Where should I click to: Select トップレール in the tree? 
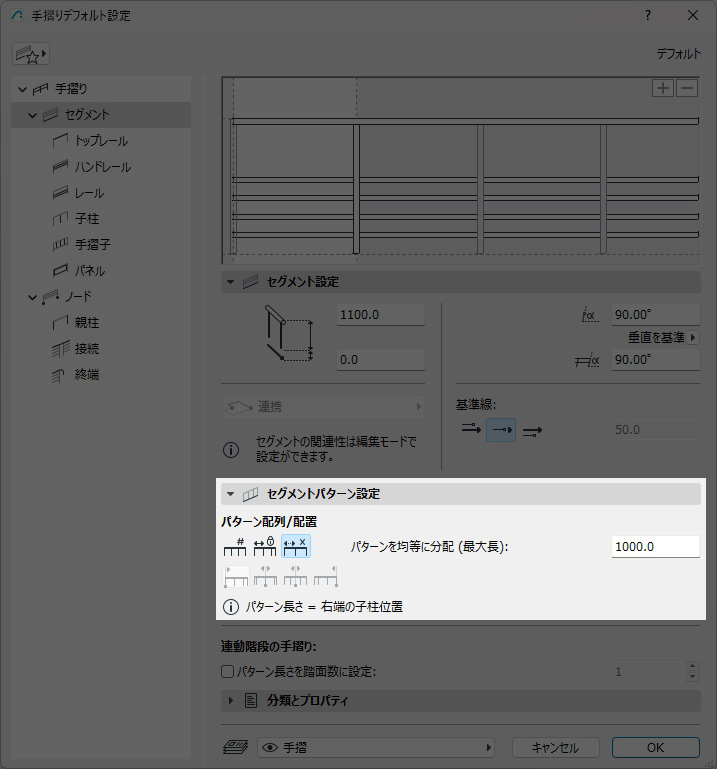tap(101, 141)
